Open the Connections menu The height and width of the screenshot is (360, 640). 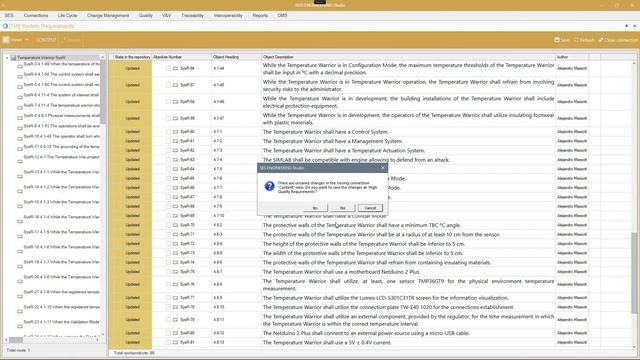[36, 16]
